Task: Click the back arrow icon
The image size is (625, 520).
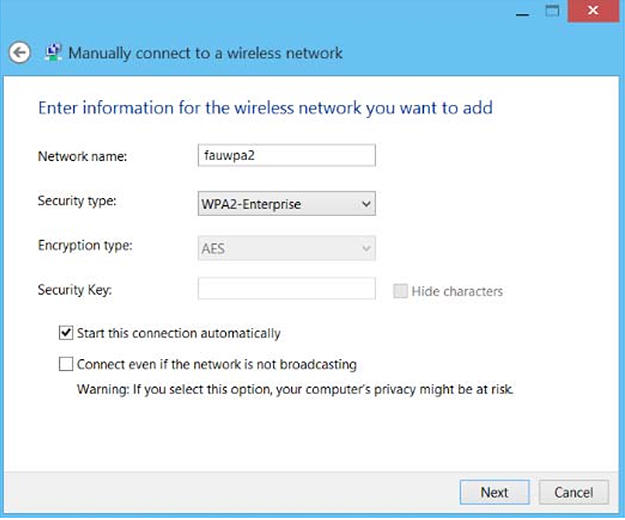Action: tap(19, 53)
